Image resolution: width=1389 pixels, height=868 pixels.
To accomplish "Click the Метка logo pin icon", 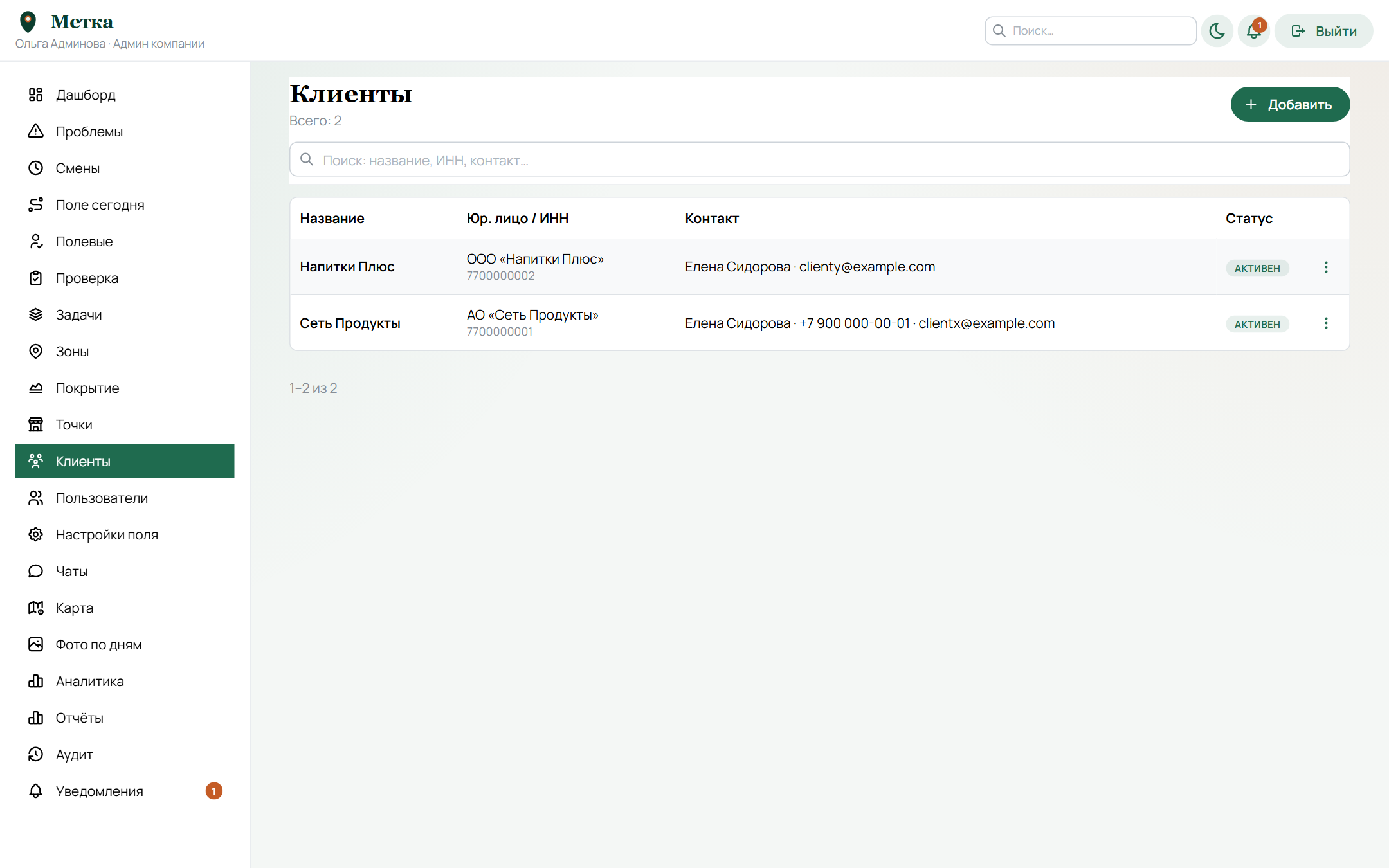I will pyautogui.click(x=28, y=22).
